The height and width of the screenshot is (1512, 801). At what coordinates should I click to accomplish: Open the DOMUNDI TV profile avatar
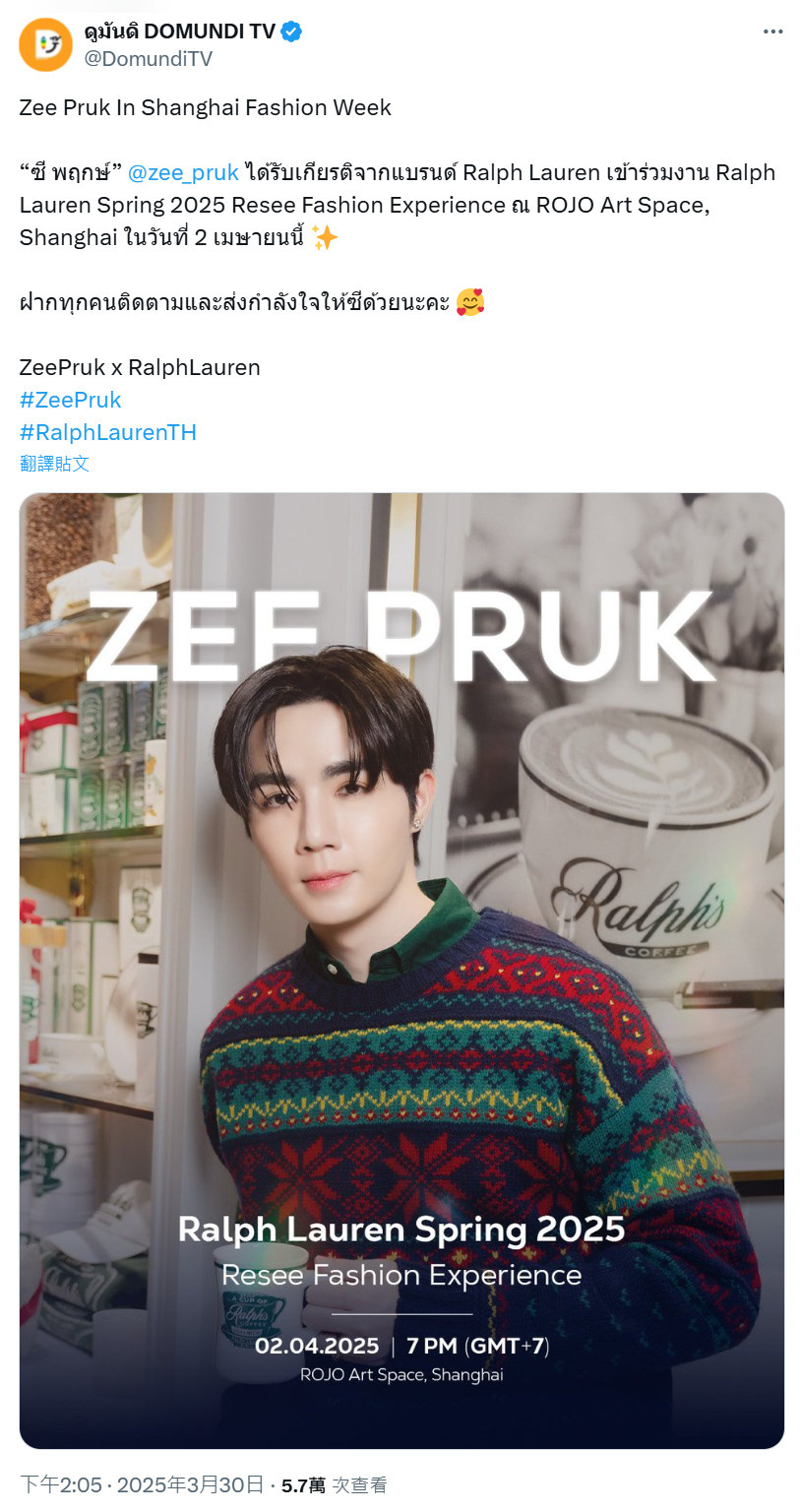(45, 45)
